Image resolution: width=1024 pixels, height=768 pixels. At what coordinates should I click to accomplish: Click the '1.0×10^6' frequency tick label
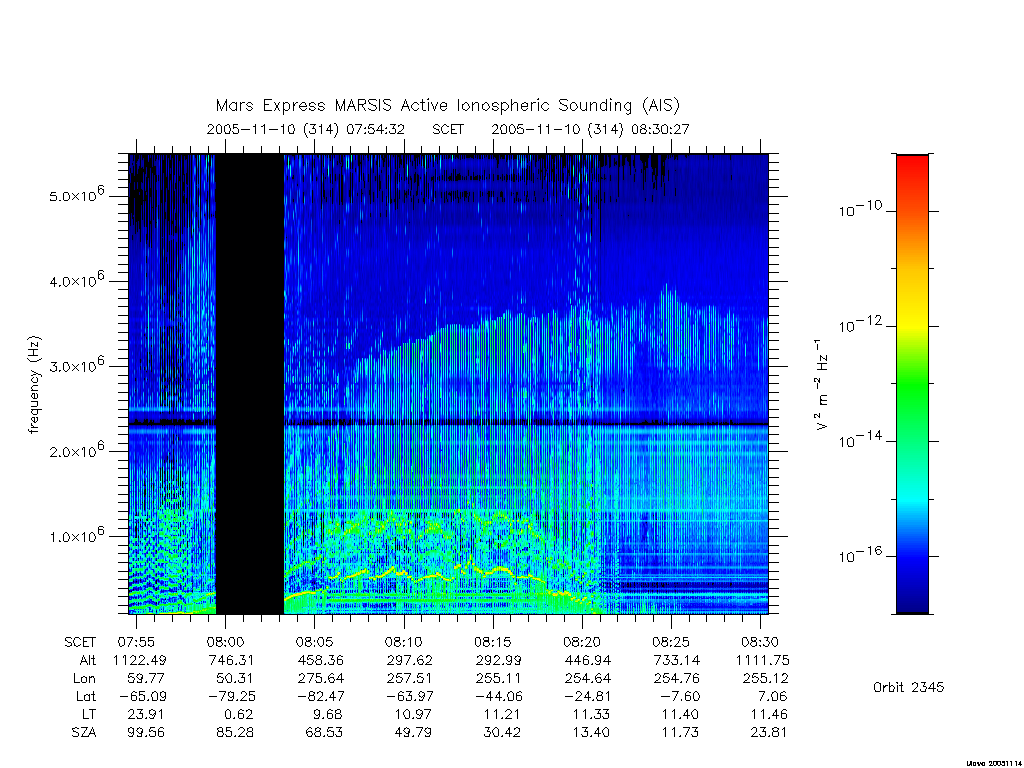coord(76,535)
